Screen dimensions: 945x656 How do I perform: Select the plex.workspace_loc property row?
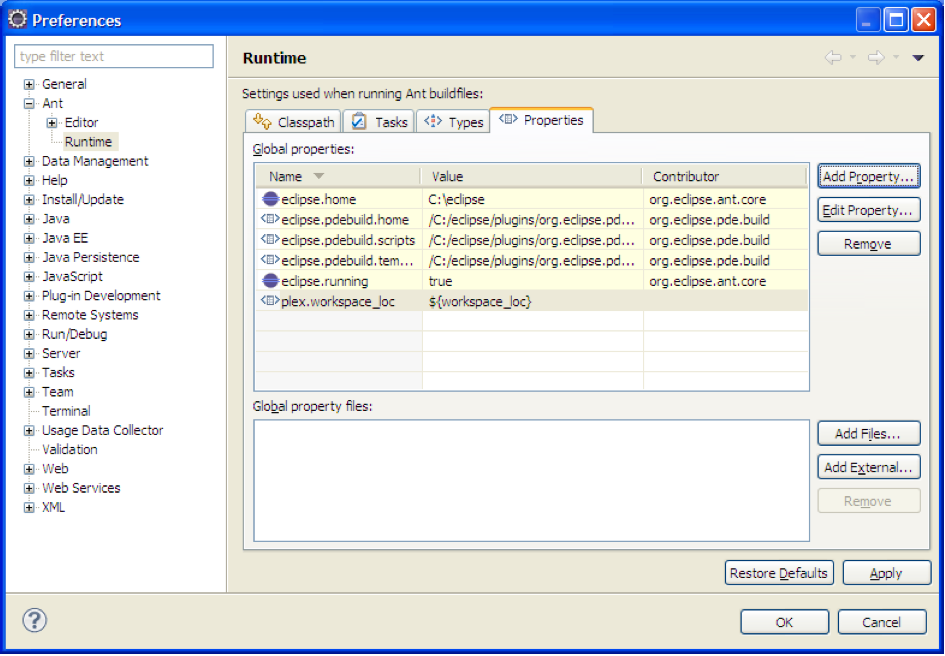(x=532, y=301)
